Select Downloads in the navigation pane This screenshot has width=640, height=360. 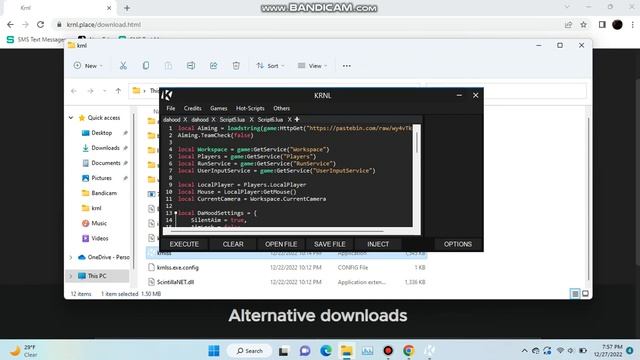tap(105, 148)
